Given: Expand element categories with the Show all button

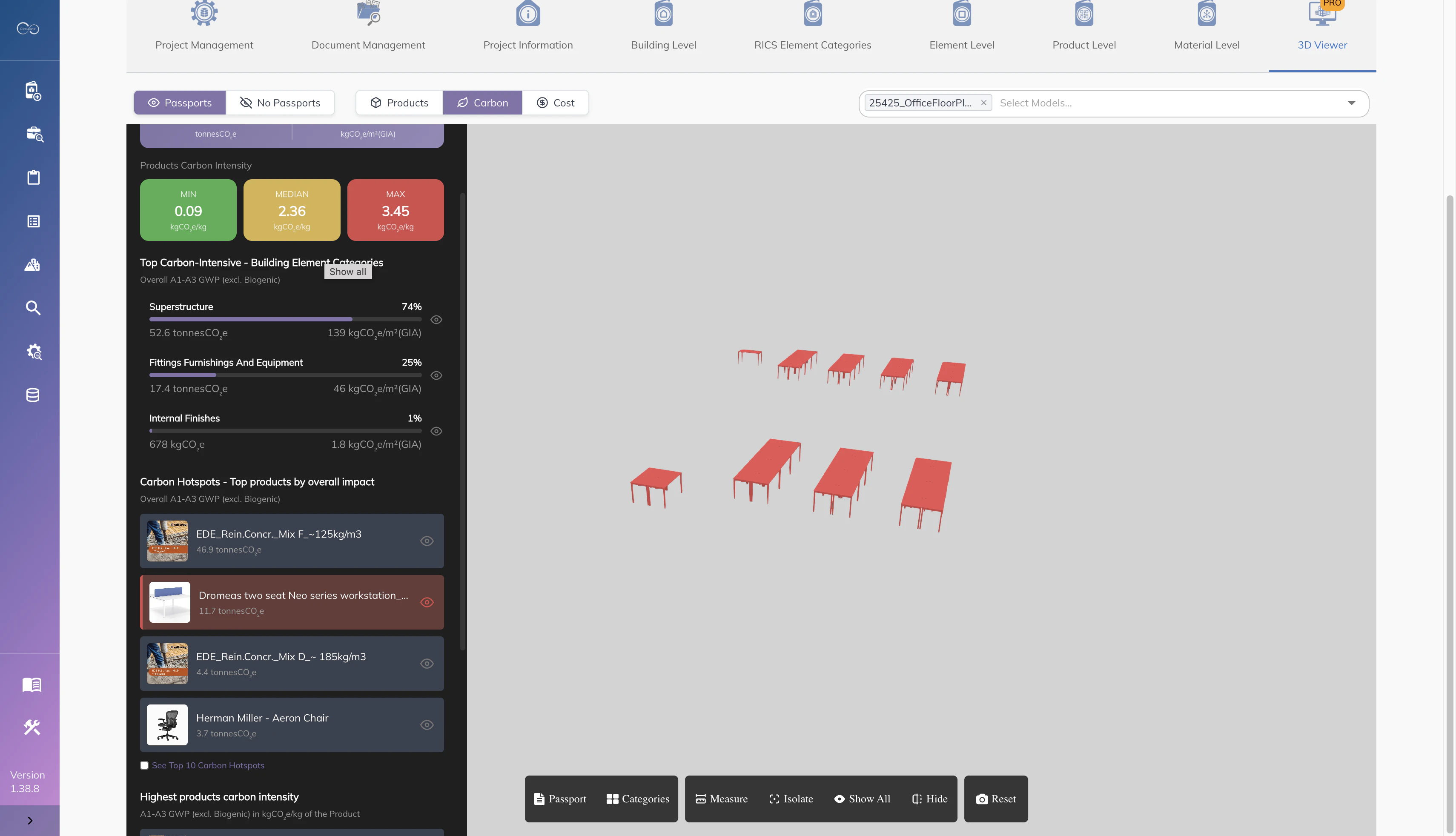Looking at the screenshot, I should coord(348,272).
